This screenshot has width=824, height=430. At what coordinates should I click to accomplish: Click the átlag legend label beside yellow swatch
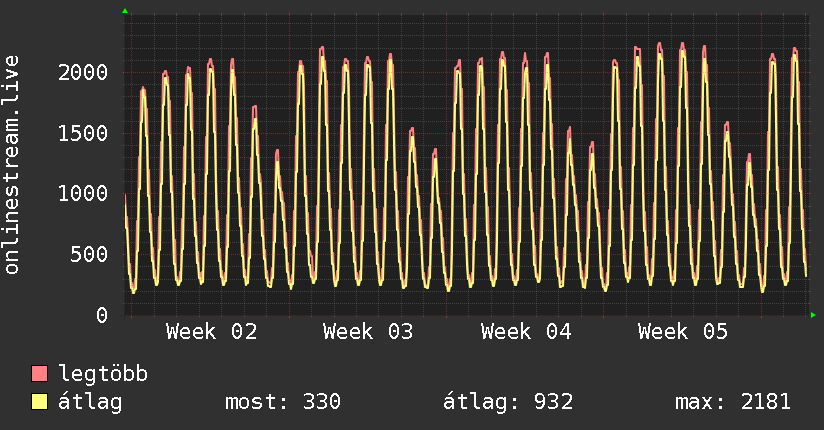click(90, 402)
